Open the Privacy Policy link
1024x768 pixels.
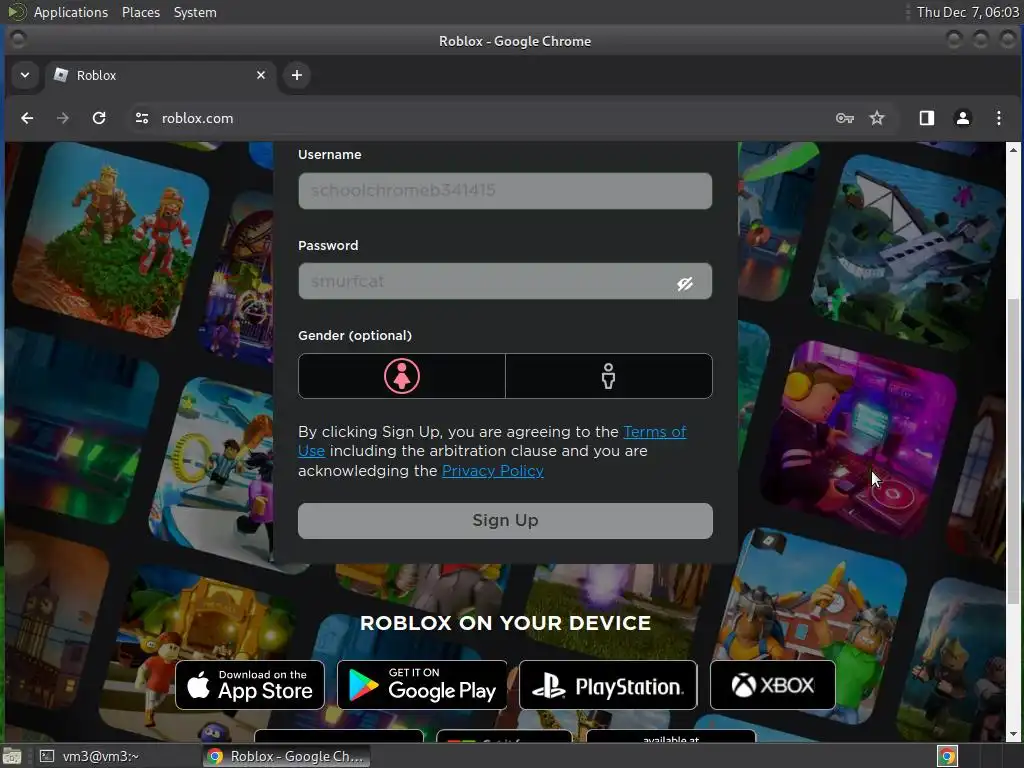coord(492,471)
